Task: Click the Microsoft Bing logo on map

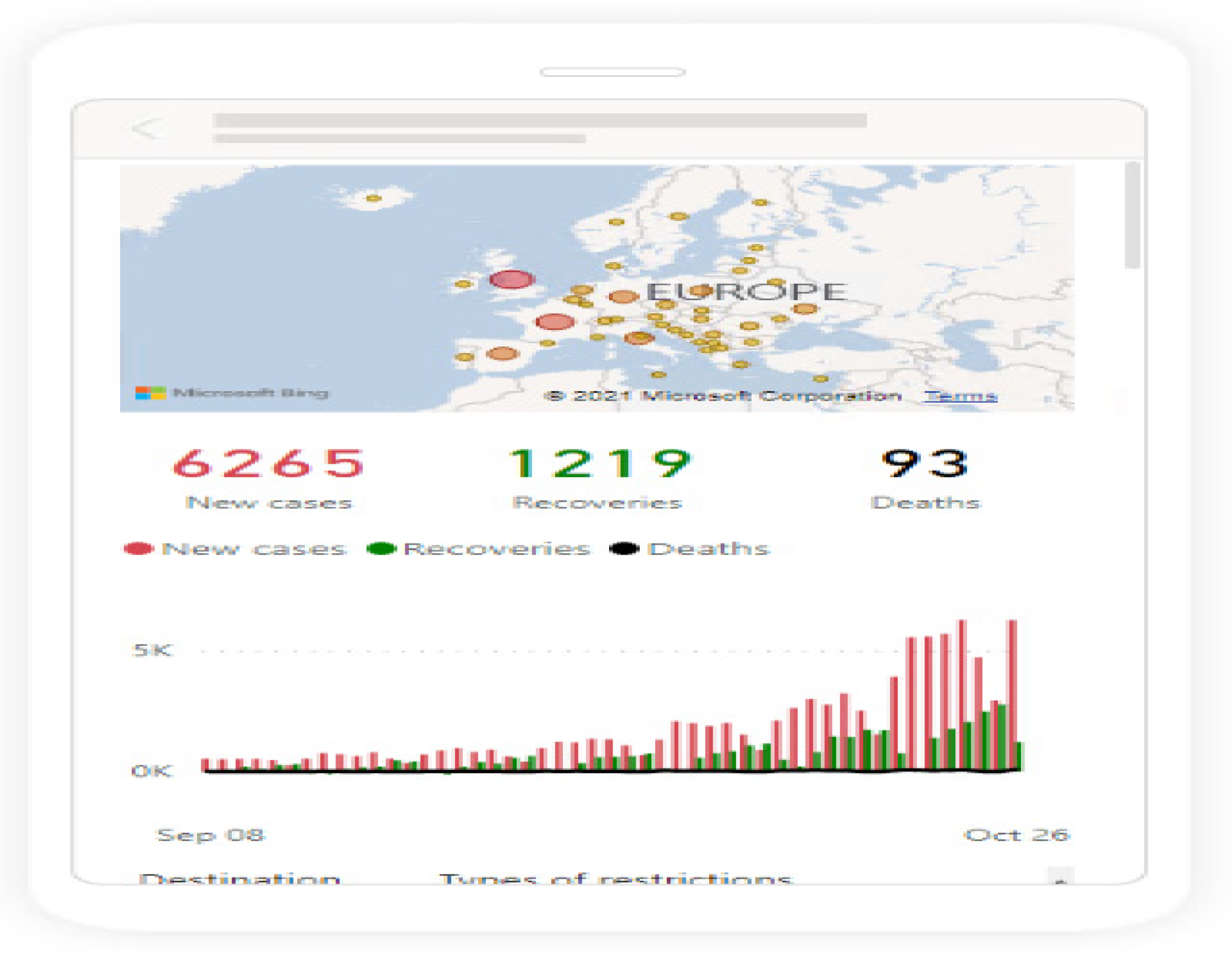Action: click(x=231, y=393)
